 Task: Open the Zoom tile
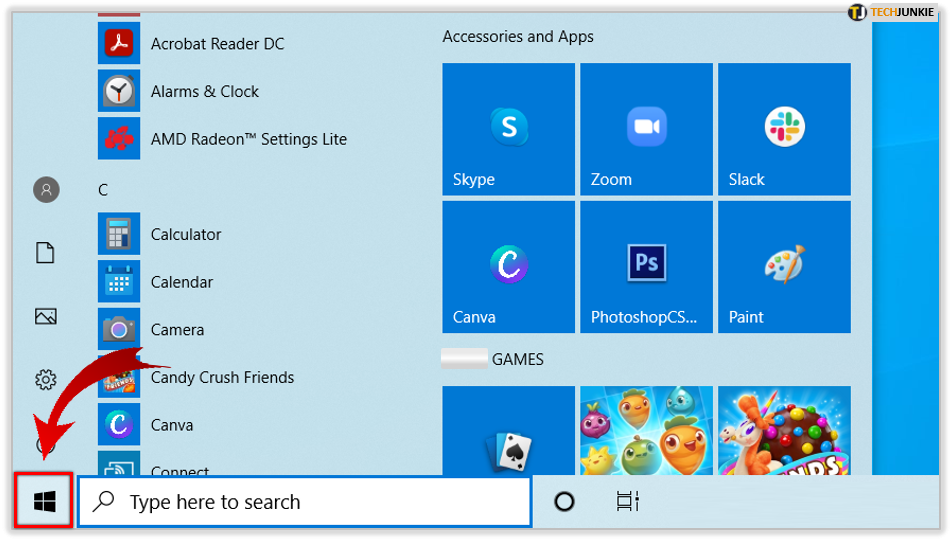pyautogui.click(x=646, y=129)
